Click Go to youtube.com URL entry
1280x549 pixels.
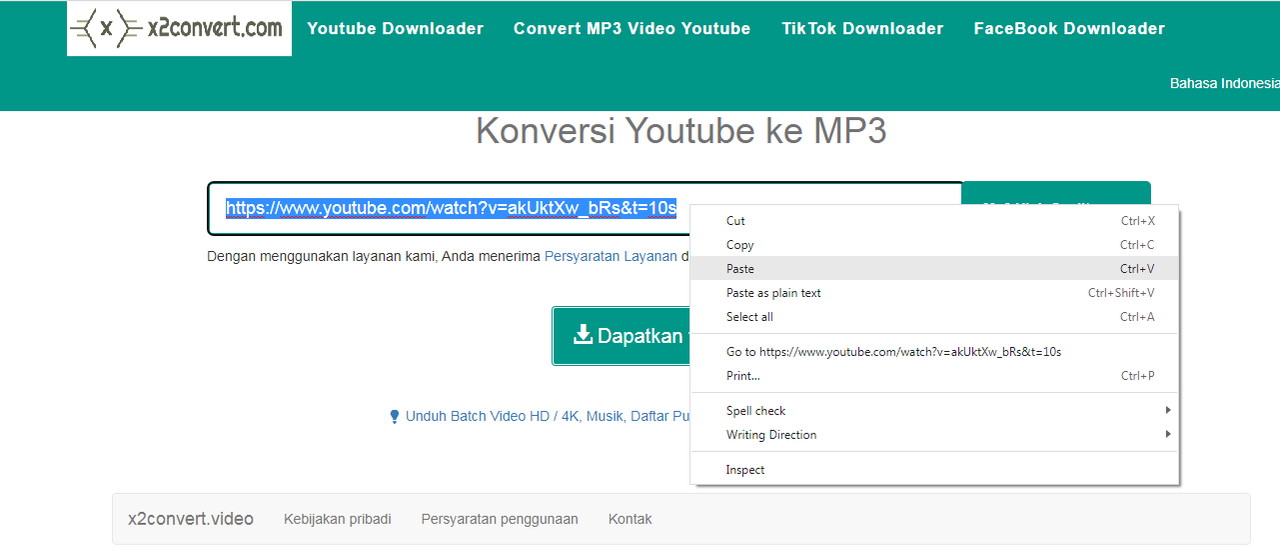pyautogui.click(x=935, y=352)
